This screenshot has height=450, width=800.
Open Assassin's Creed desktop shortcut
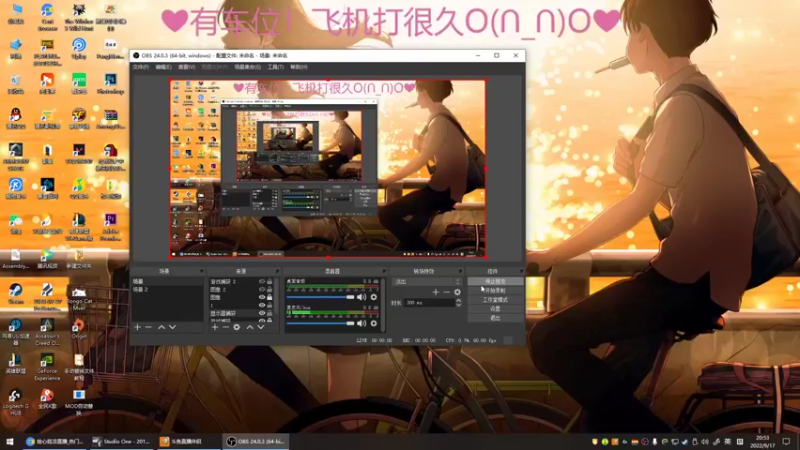[x=47, y=332]
